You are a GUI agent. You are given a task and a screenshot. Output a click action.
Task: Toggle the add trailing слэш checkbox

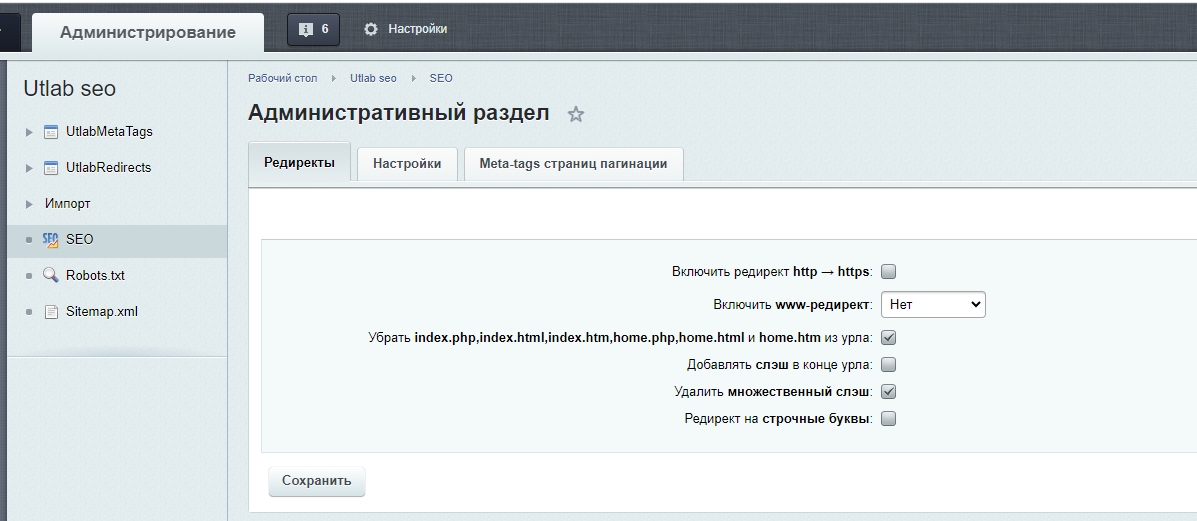tap(889, 365)
